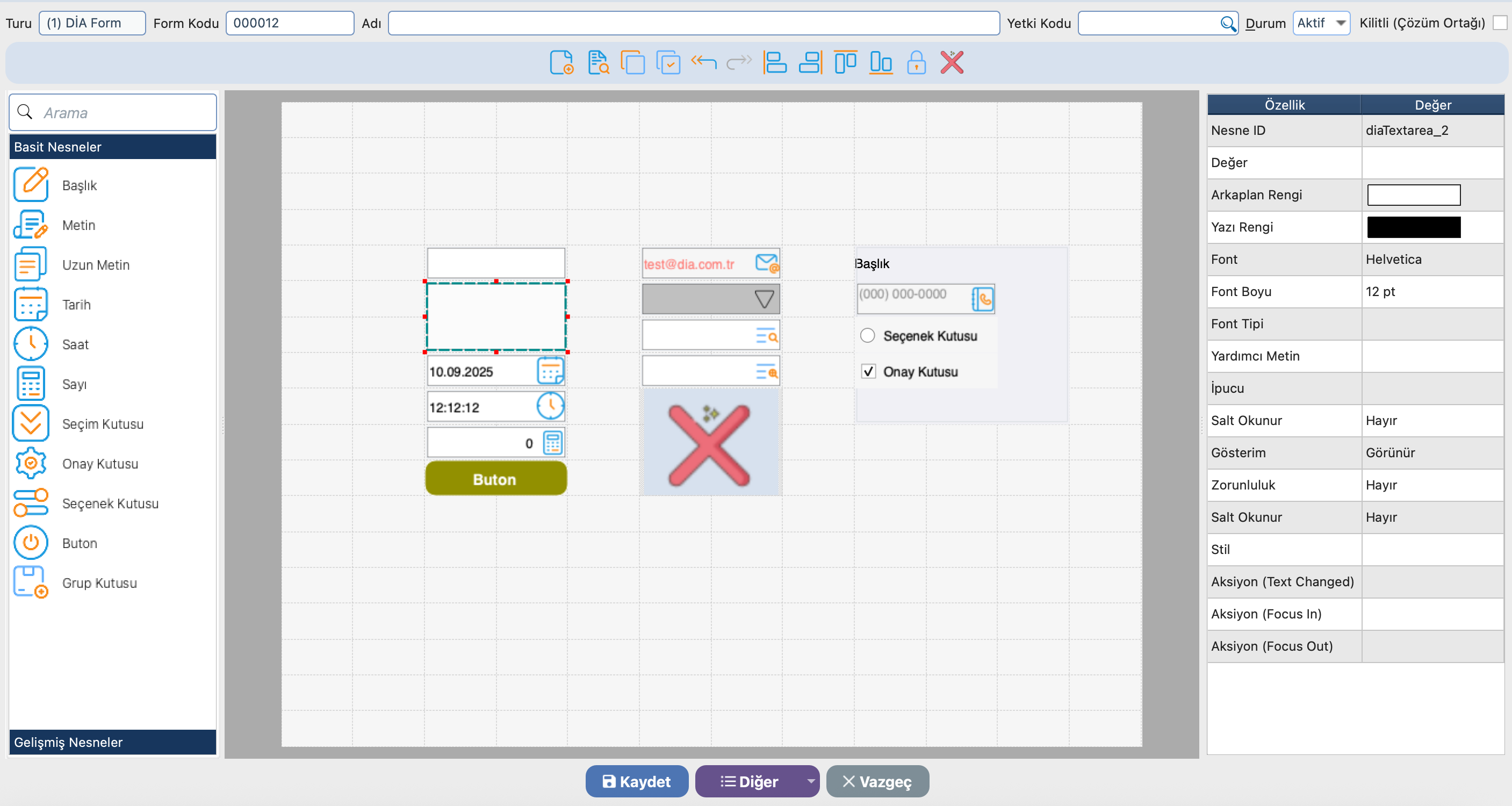Click the align bottom edges icon
1512x806 pixels.
tap(881, 62)
